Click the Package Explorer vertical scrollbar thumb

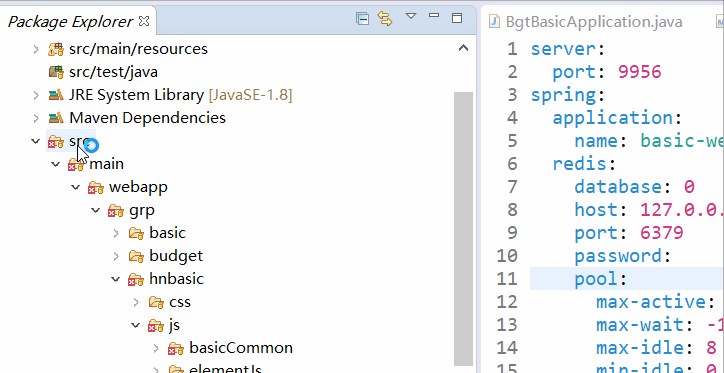tap(463, 228)
